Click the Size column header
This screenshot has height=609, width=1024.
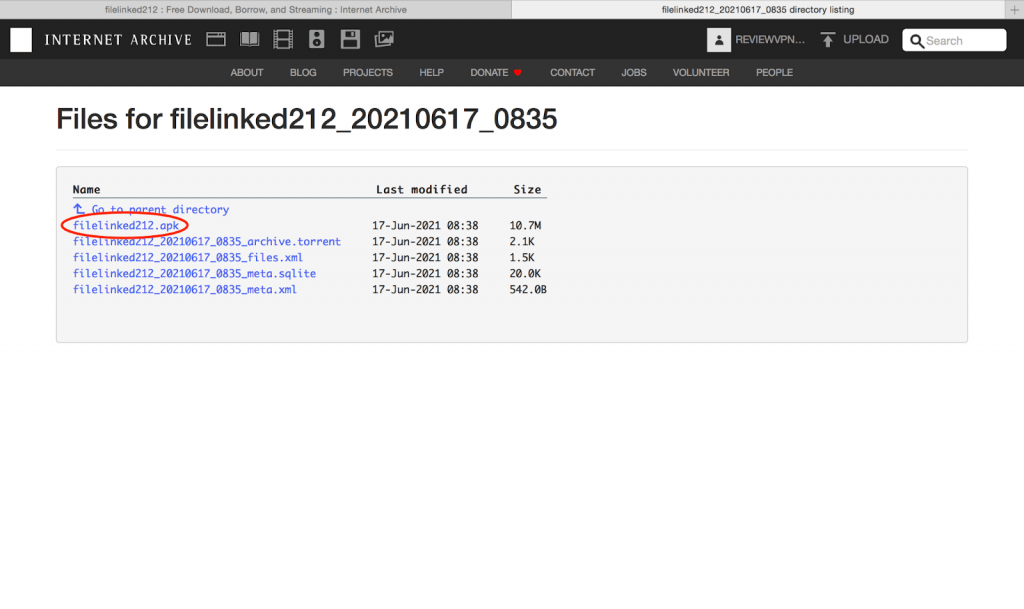[527, 189]
